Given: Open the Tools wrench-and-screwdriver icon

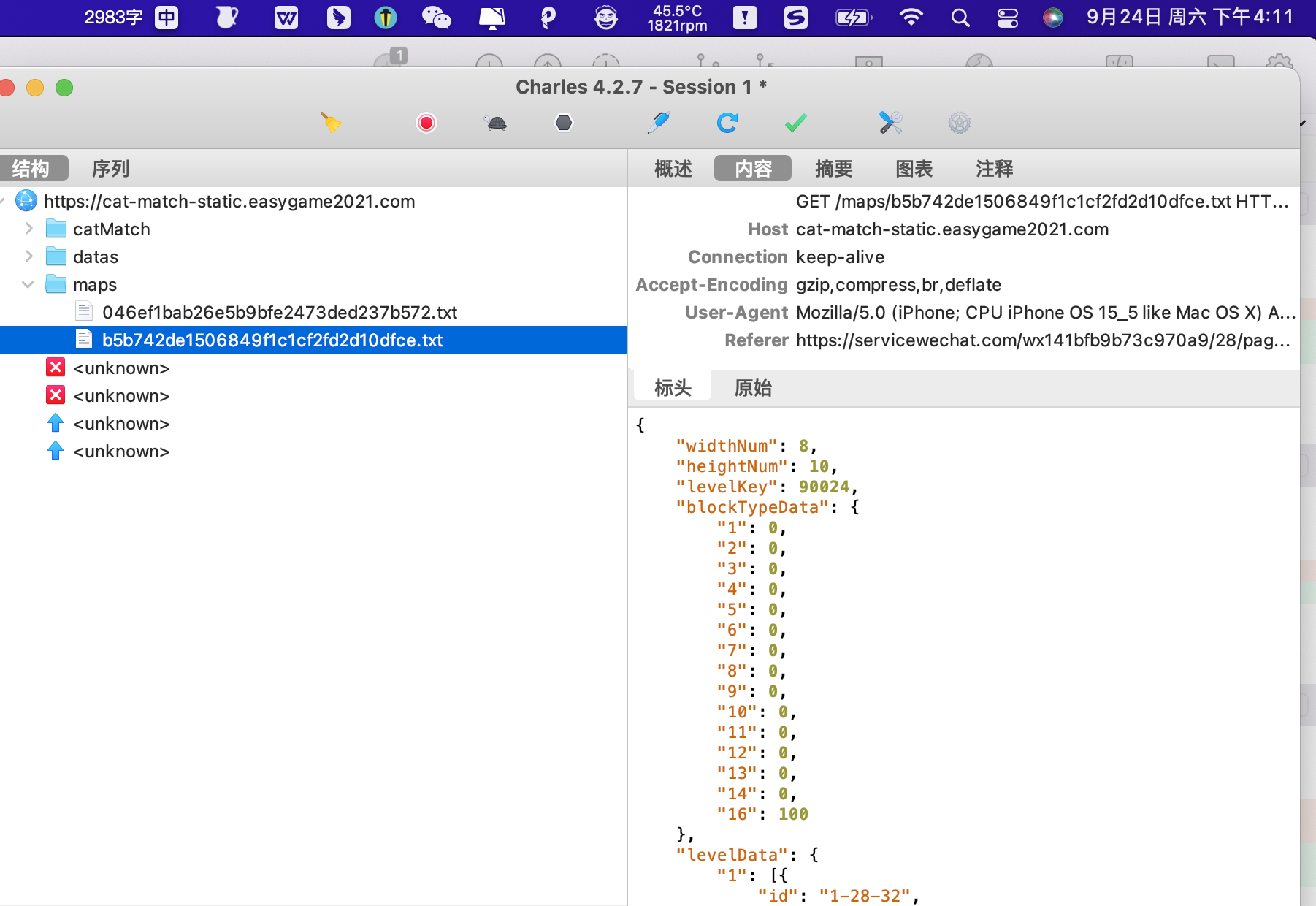Looking at the screenshot, I should tap(891, 123).
